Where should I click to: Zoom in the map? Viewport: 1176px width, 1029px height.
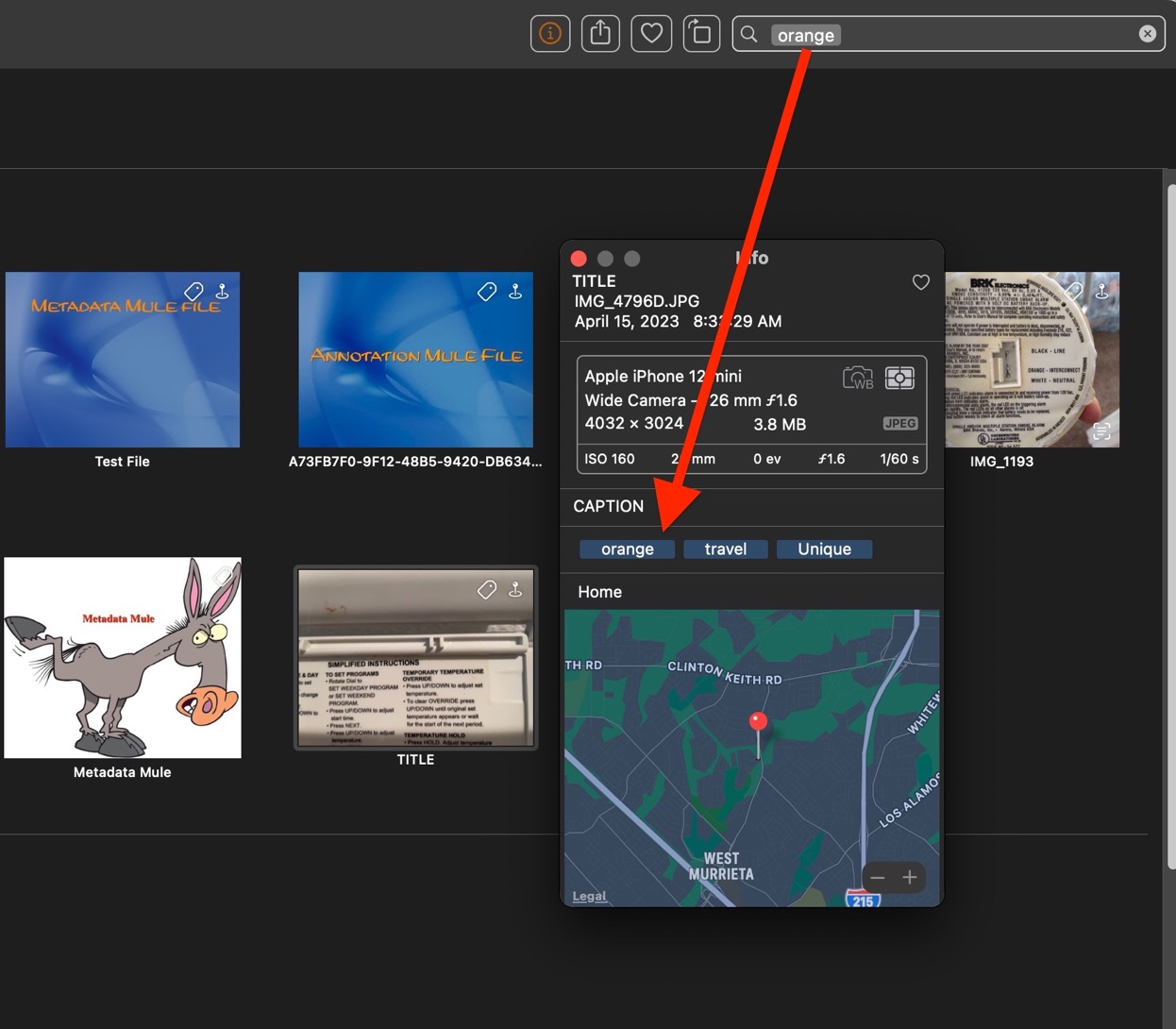(910, 878)
